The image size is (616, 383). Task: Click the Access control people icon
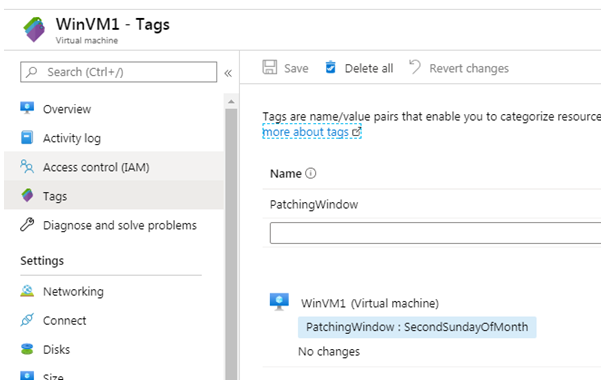(x=27, y=167)
